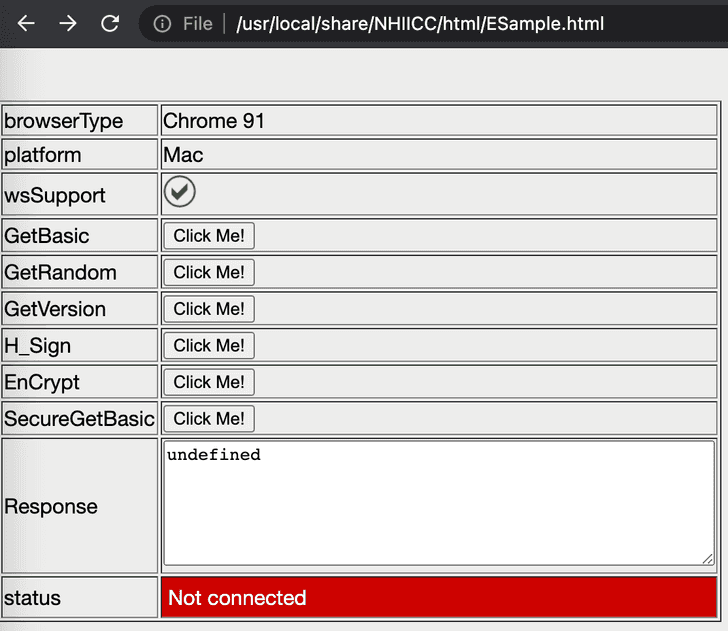Open site information icon beside File

coord(162,23)
